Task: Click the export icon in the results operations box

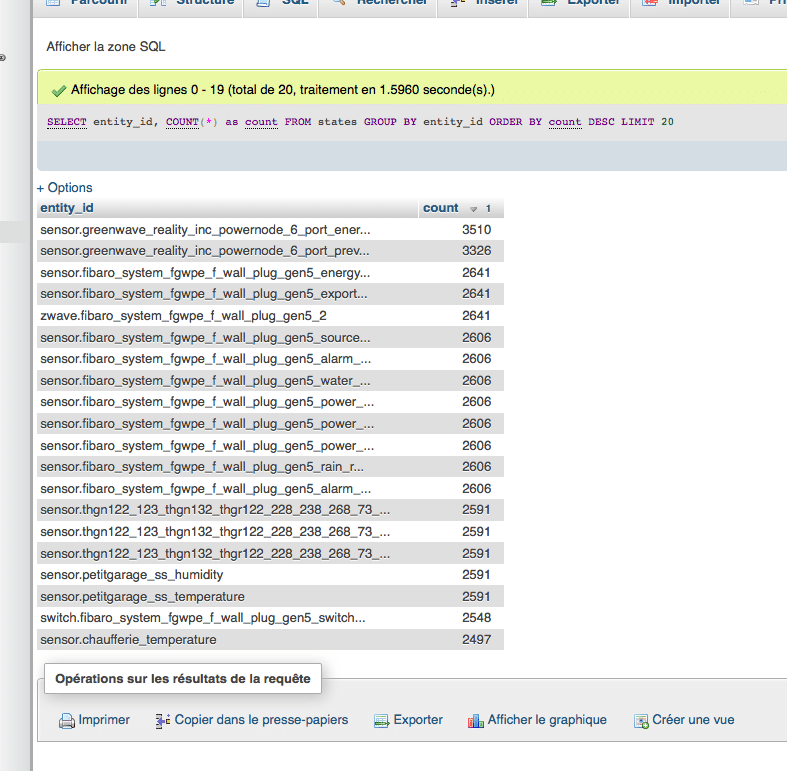Action: click(x=381, y=721)
